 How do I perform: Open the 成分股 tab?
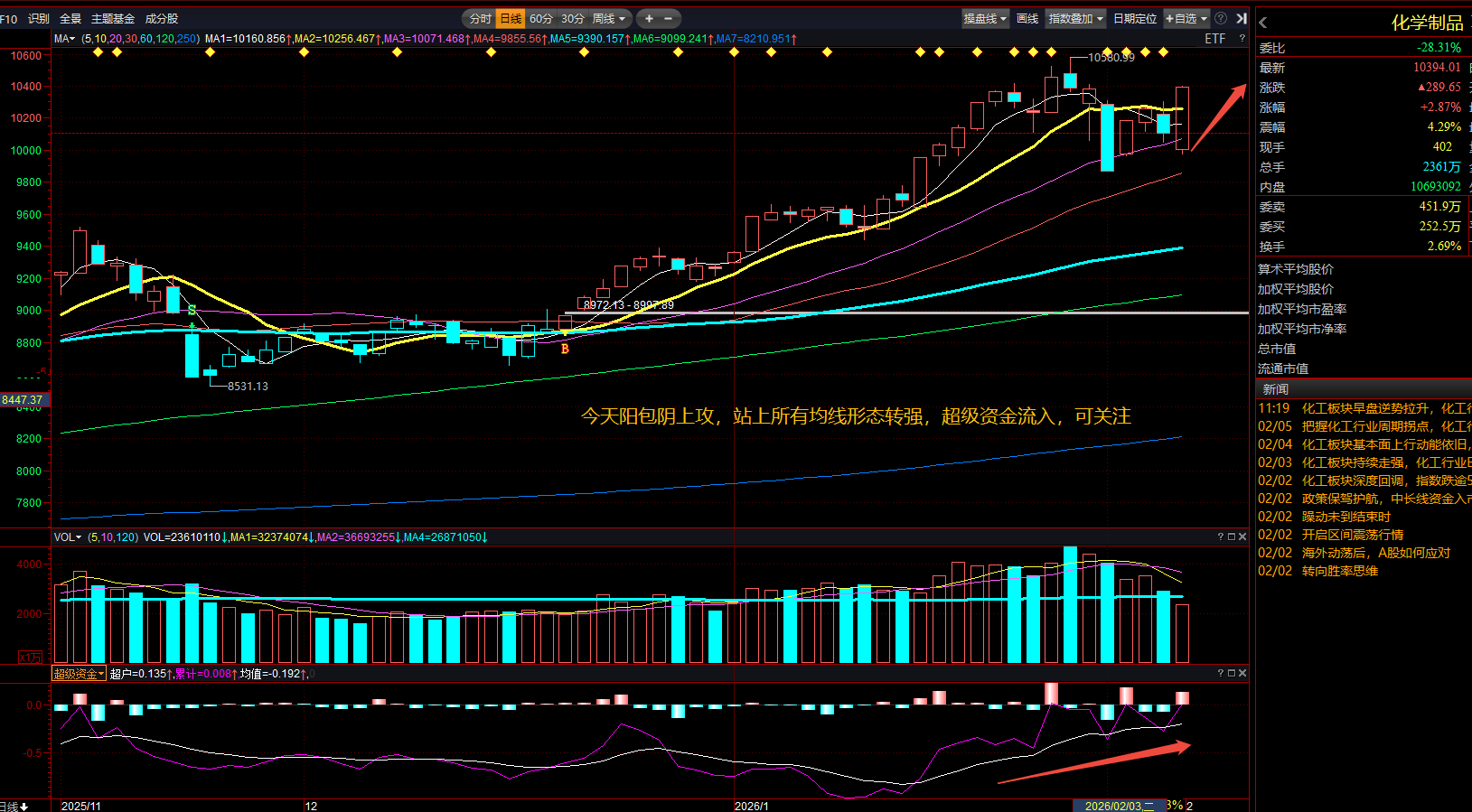coord(162,18)
